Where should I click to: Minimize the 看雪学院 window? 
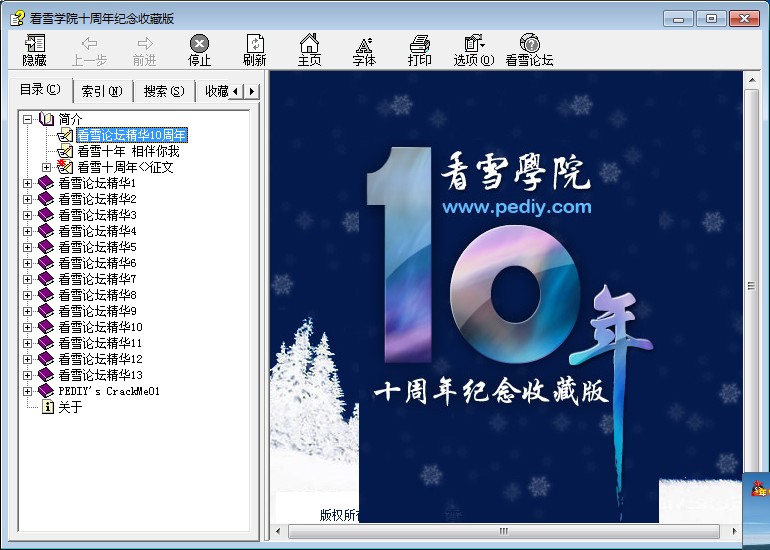(679, 19)
